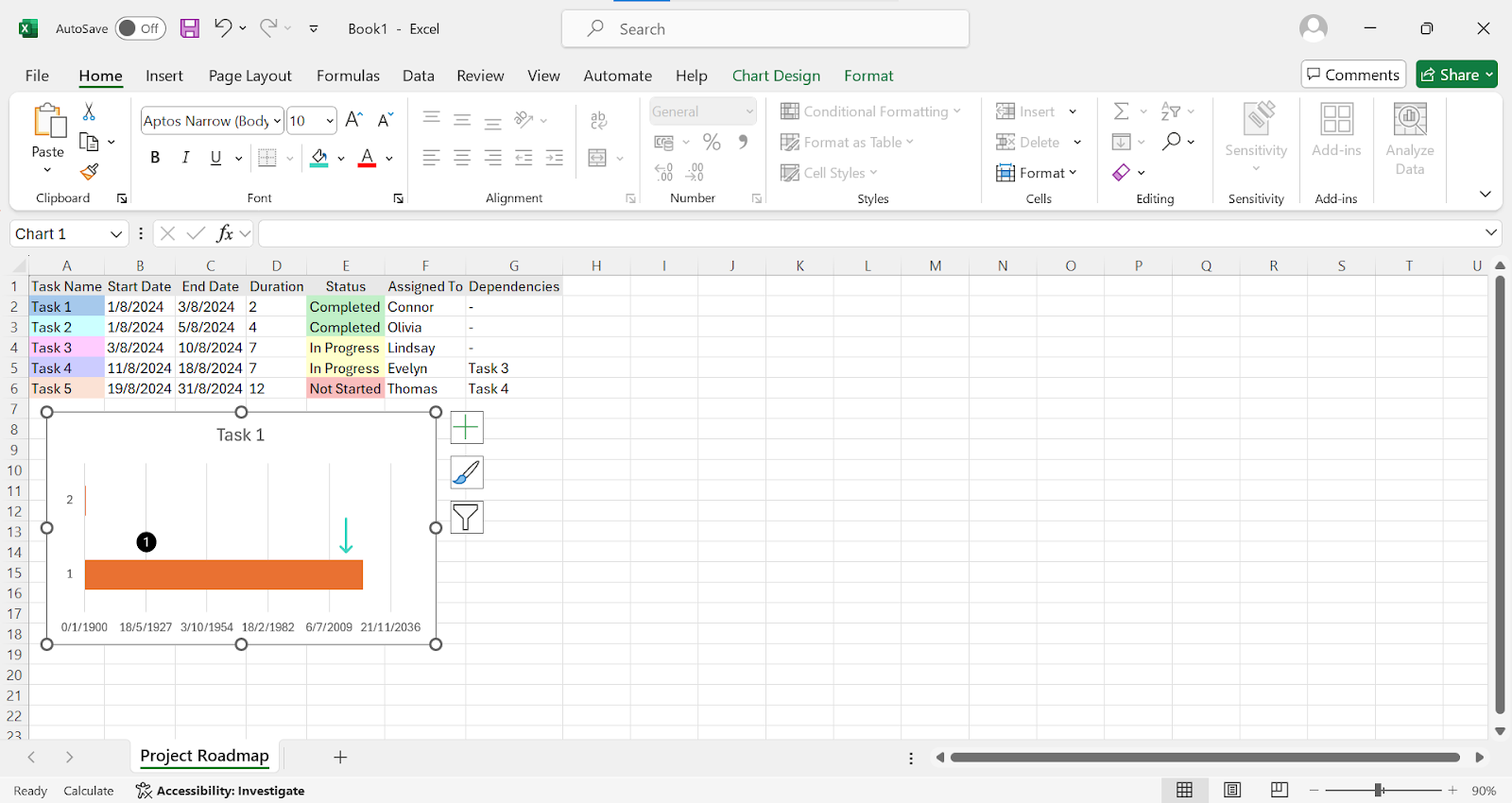The width and height of the screenshot is (1512, 803).
Task: Add a new sheet with plus button
Action: pyautogui.click(x=340, y=757)
